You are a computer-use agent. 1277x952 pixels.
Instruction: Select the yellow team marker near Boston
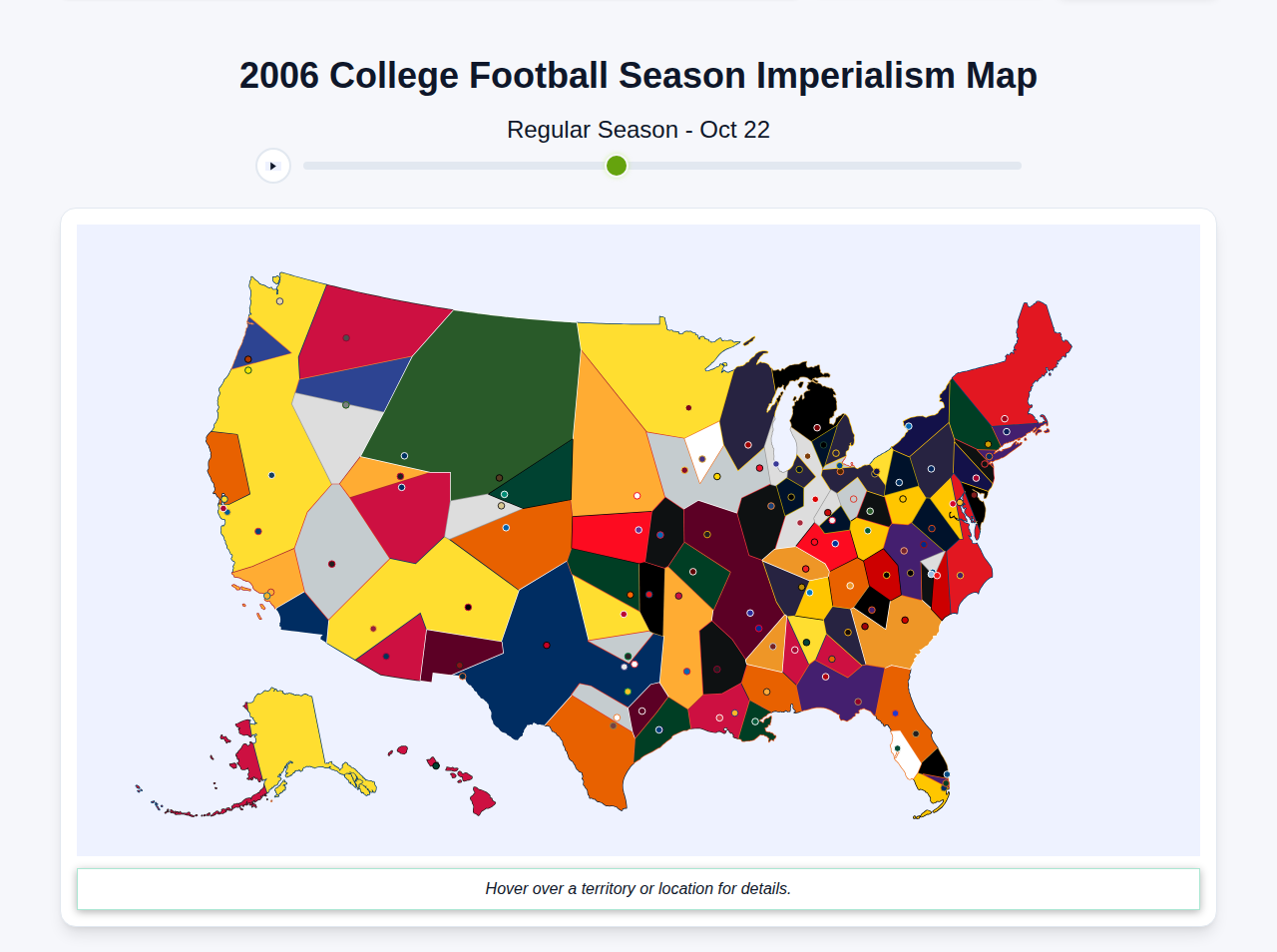(x=988, y=444)
